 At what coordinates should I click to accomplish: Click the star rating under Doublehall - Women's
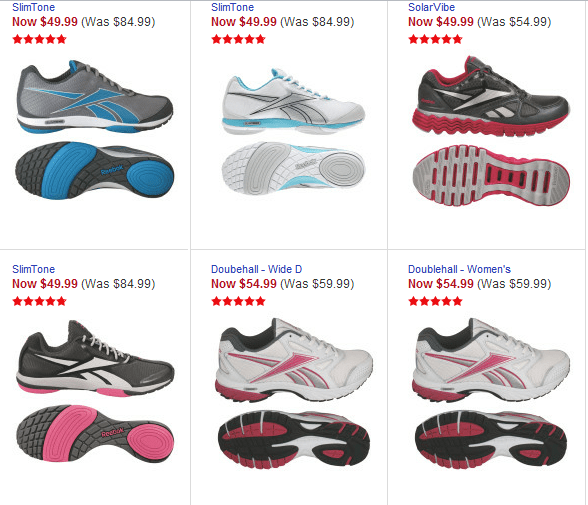pos(435,301)
